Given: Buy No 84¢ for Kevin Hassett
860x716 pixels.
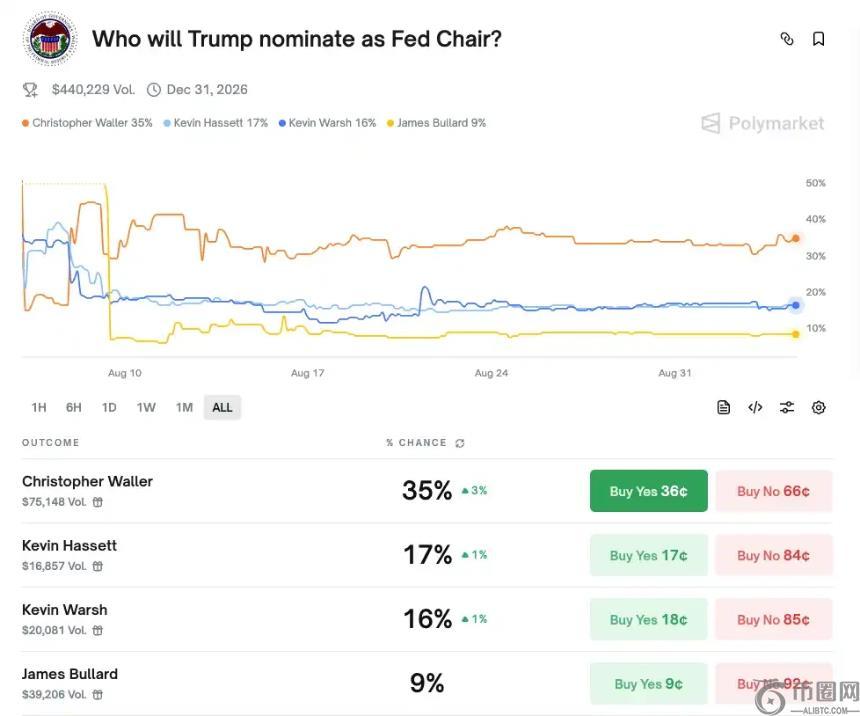Looking at the screenshot, I should point(773,555).
